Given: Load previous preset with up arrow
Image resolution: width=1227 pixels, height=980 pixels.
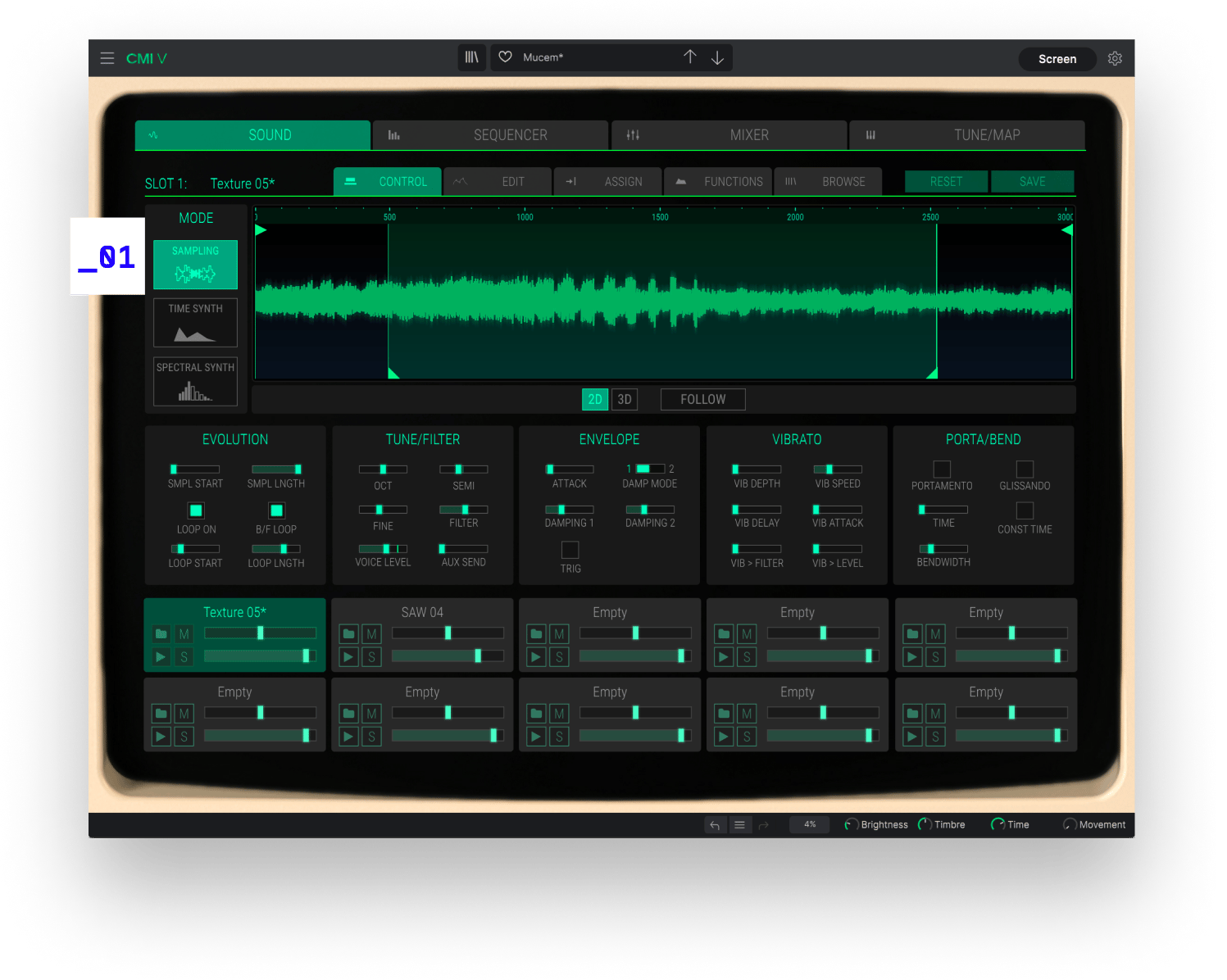Looking at the screenshot, I should (x=690, y=57).
